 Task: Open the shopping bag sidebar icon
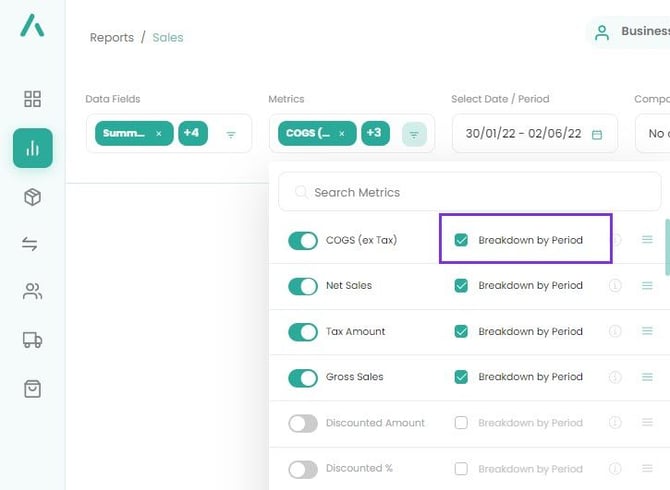coord(32,389)
